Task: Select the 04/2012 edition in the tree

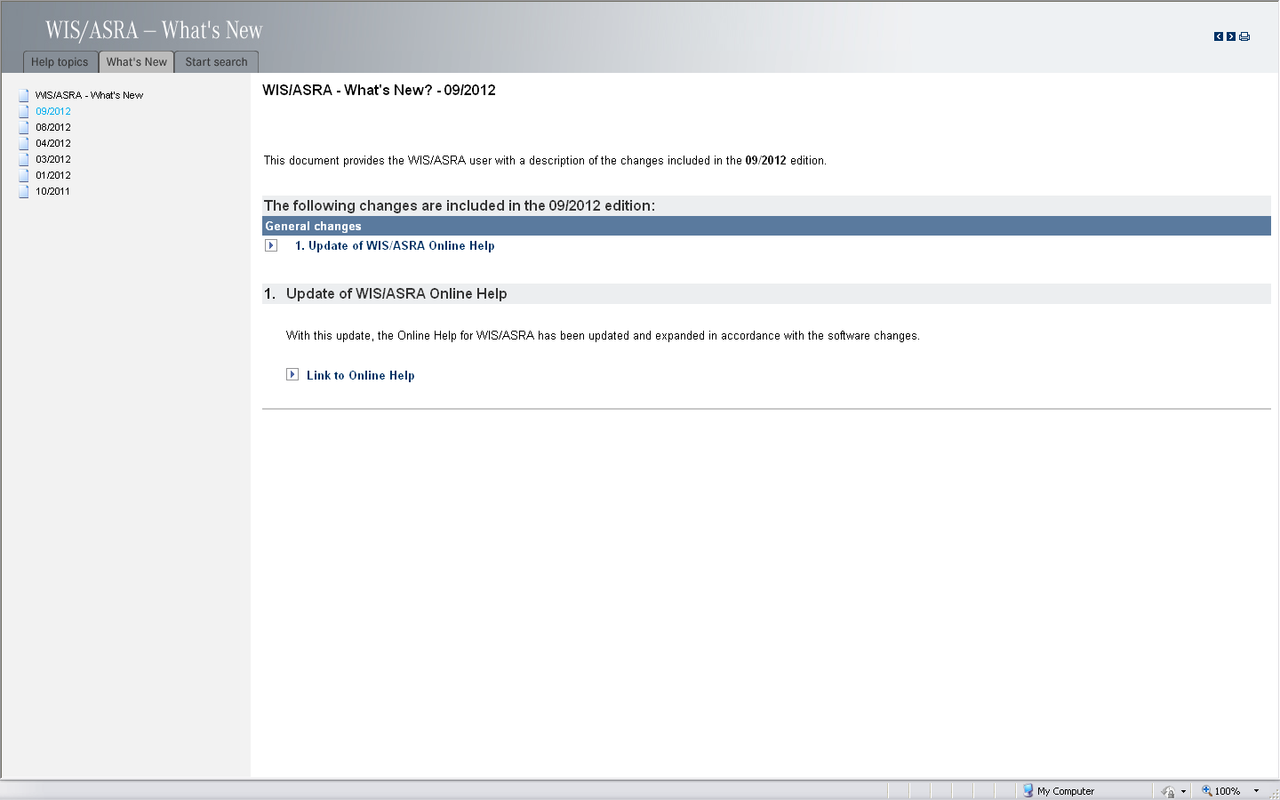Action: pyautogui.click(x=53, y=143)
